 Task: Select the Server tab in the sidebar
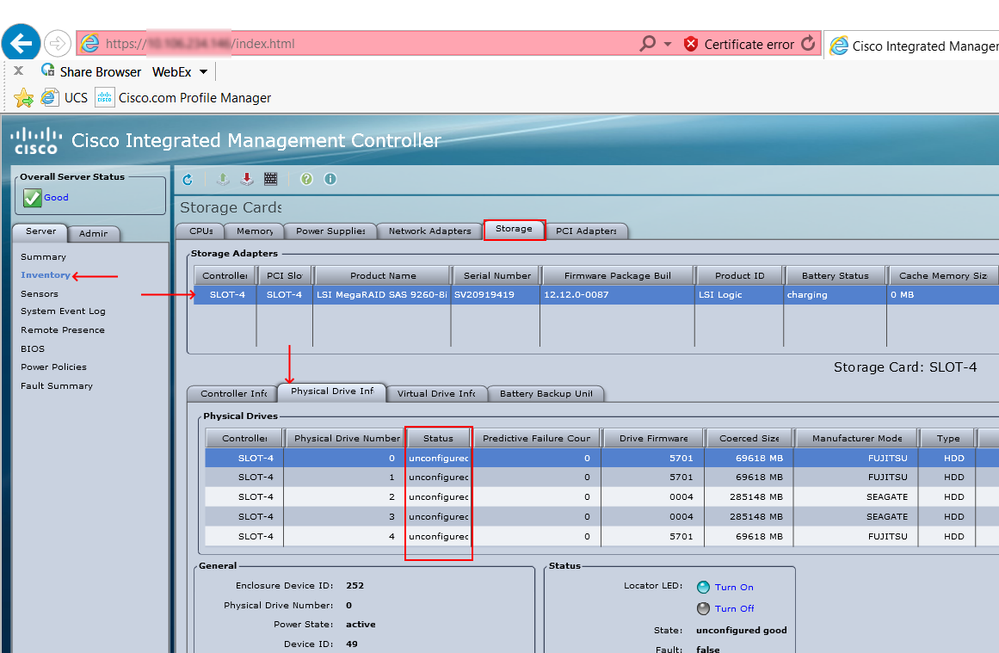click(40, 232)
